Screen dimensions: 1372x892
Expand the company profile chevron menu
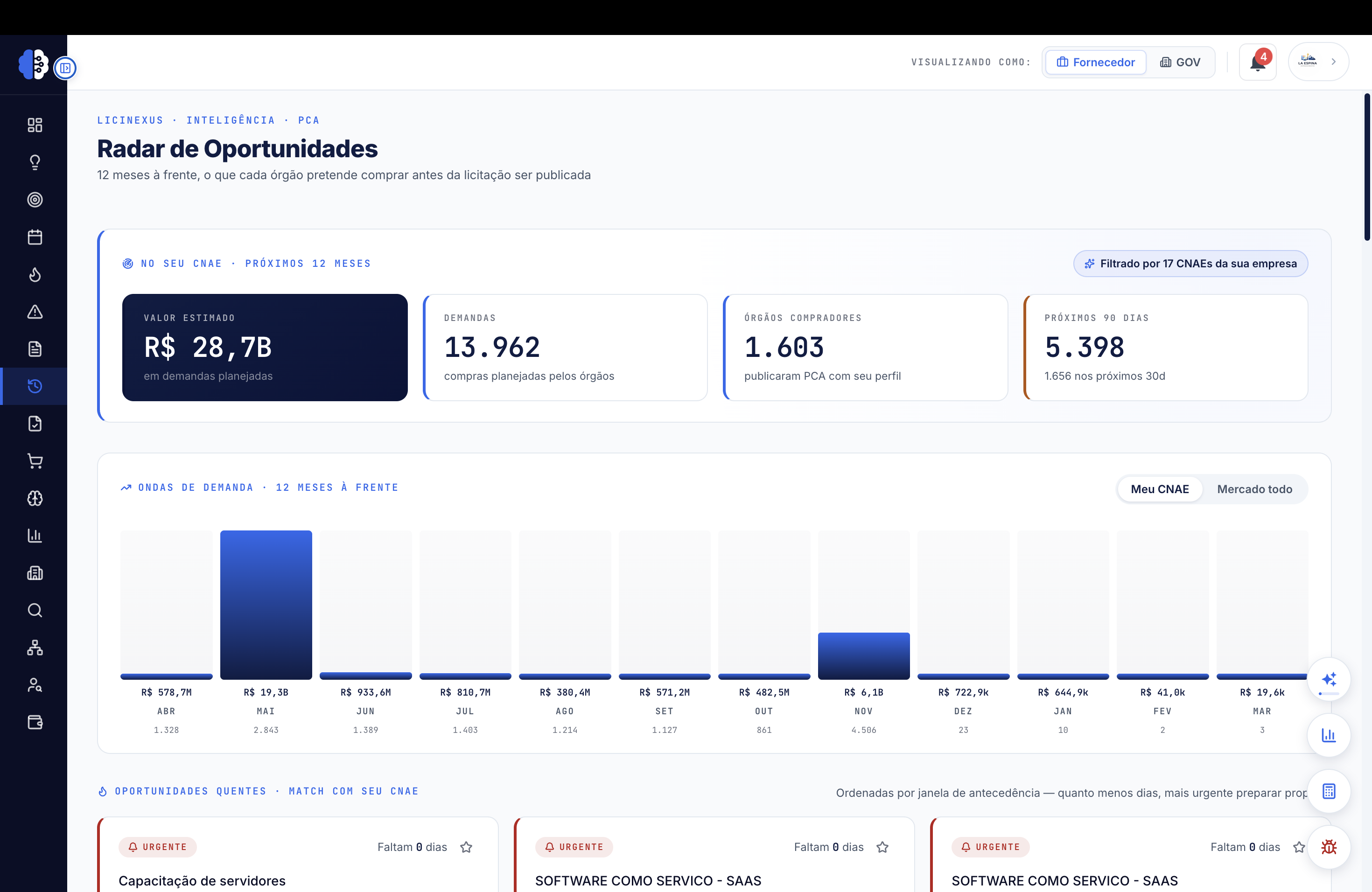click(1333, 62)
